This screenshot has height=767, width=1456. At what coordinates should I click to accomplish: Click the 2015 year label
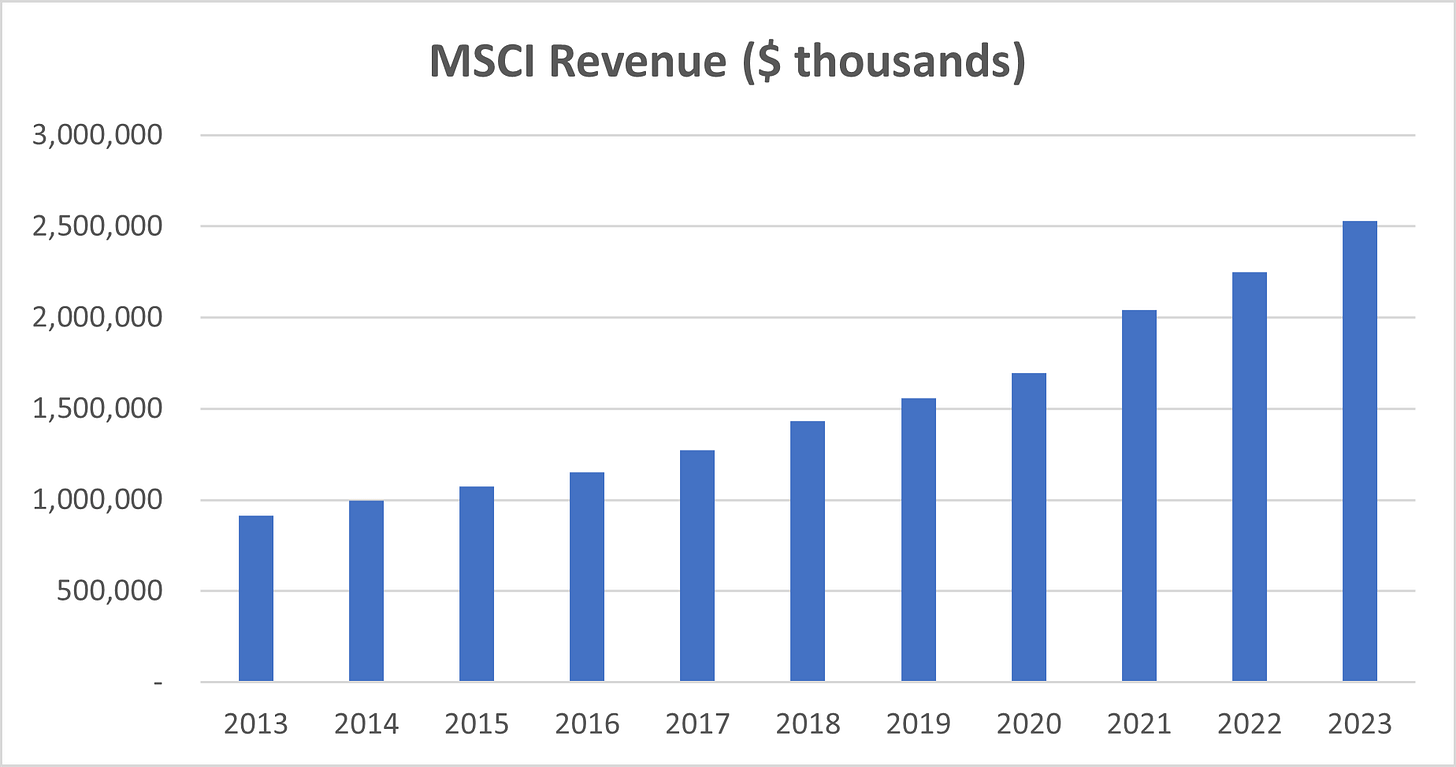pyautogui.click(x=476, y=723)
